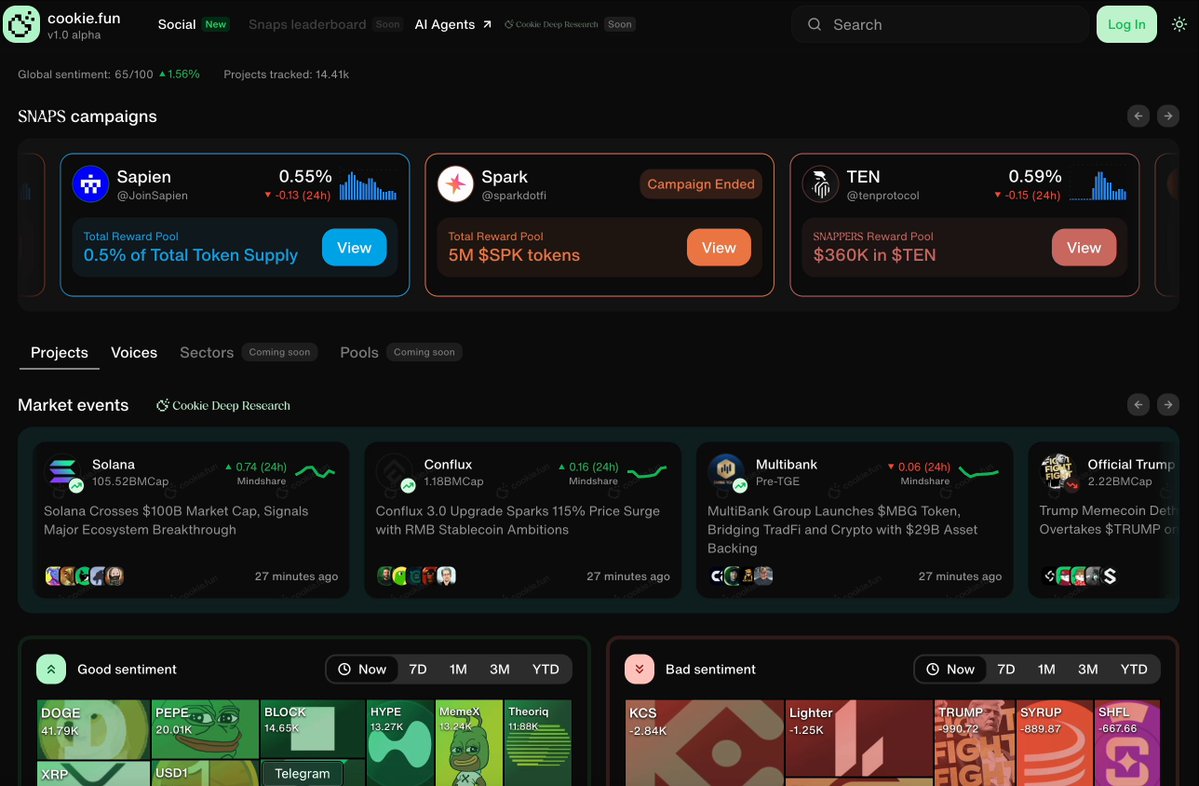Click the Lighter bad sentiment tile

(x=859, y=738)
